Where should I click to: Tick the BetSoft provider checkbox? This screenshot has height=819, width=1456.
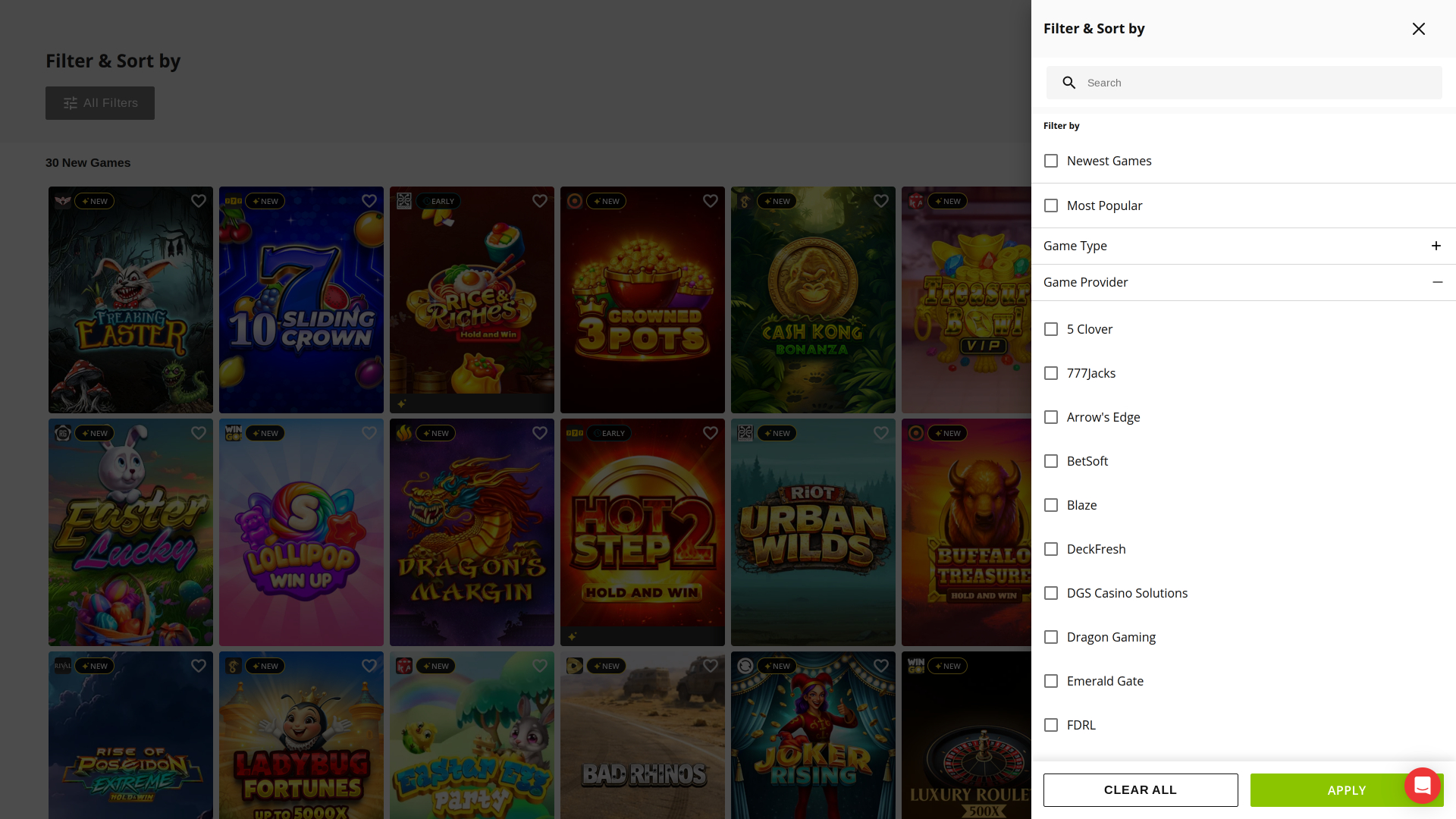coord(1051,461)
